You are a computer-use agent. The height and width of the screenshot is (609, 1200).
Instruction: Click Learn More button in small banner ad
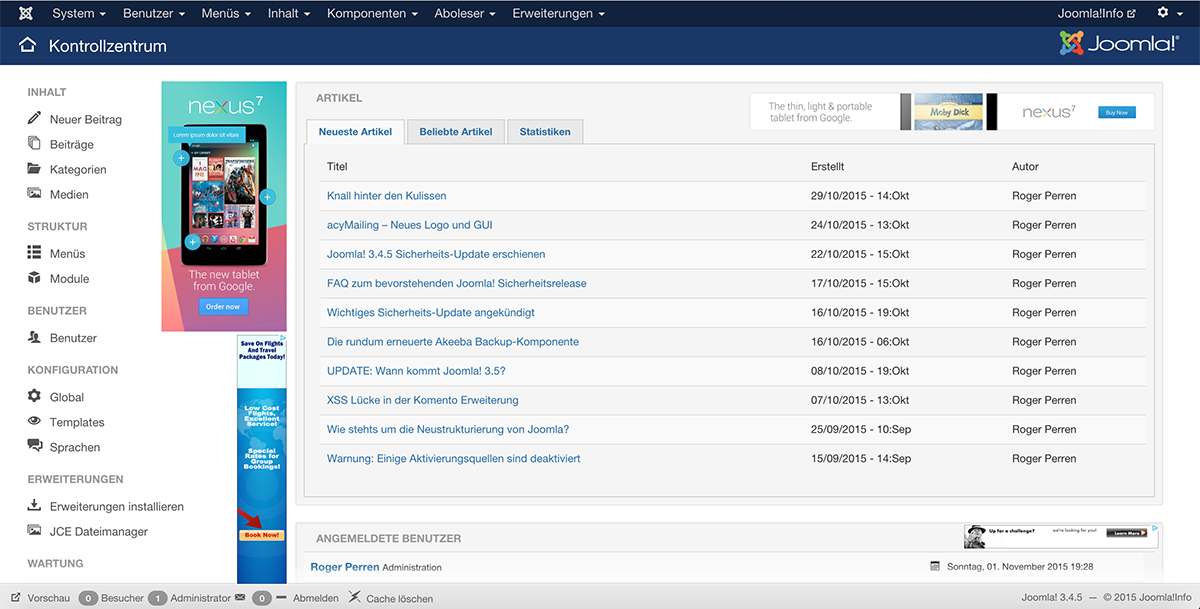tap(1127, 533)
